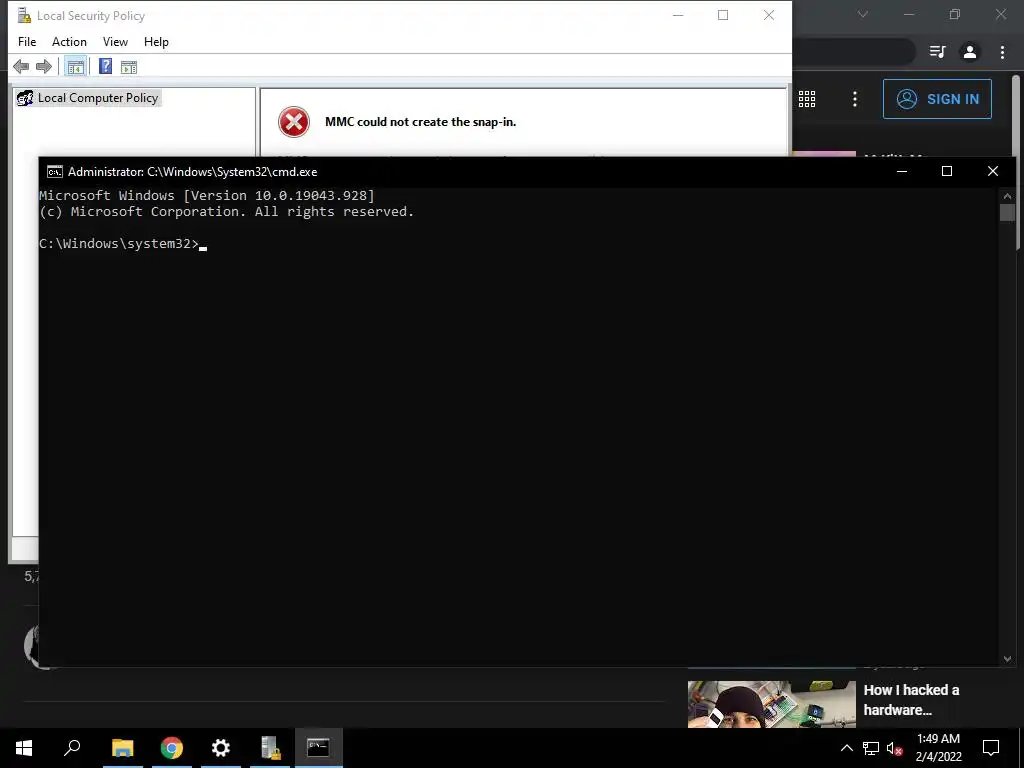Image resolution: width=1024 pixels, height=768 pixels.
Task: Close the Administrator cmd.exe window
Action: [993, 171]
